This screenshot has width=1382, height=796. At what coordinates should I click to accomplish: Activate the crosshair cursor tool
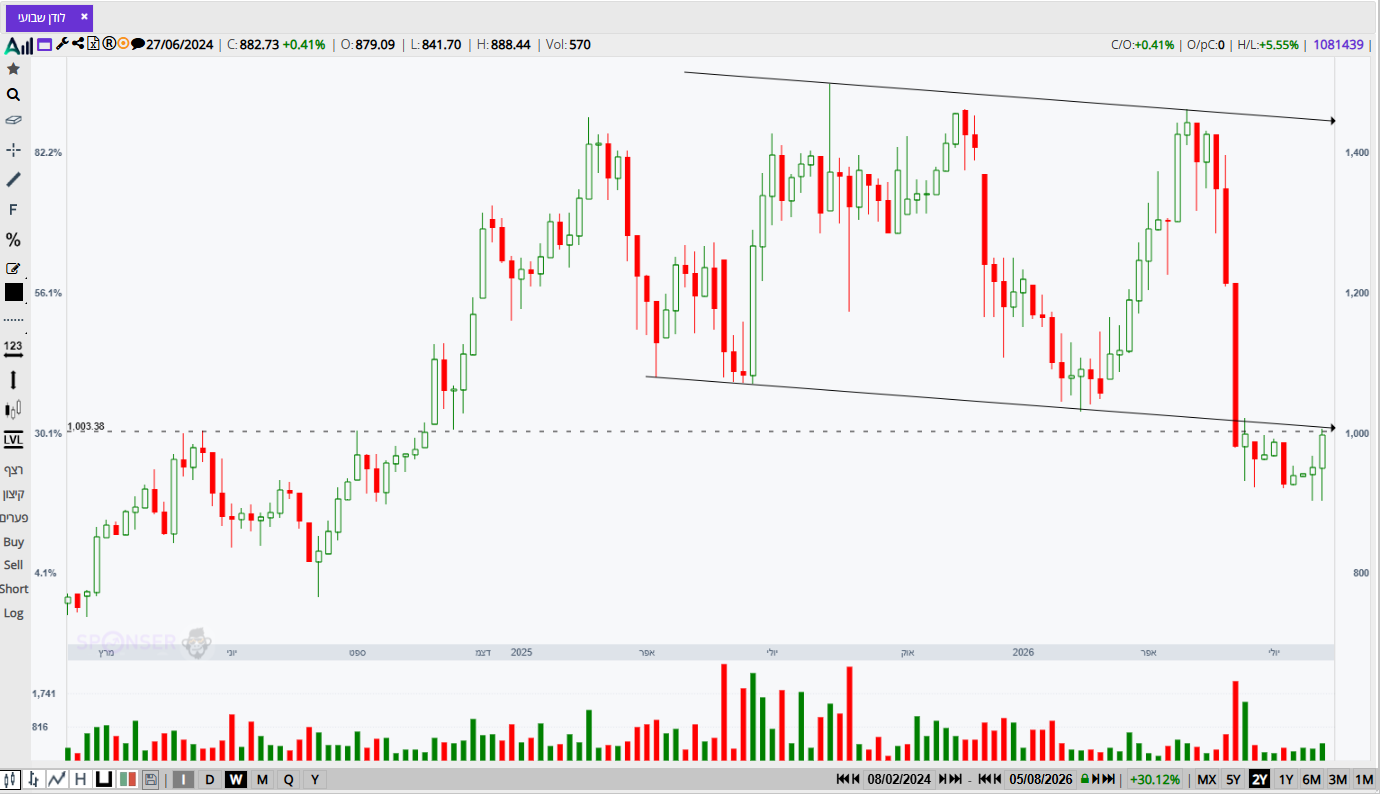(13, 150)
